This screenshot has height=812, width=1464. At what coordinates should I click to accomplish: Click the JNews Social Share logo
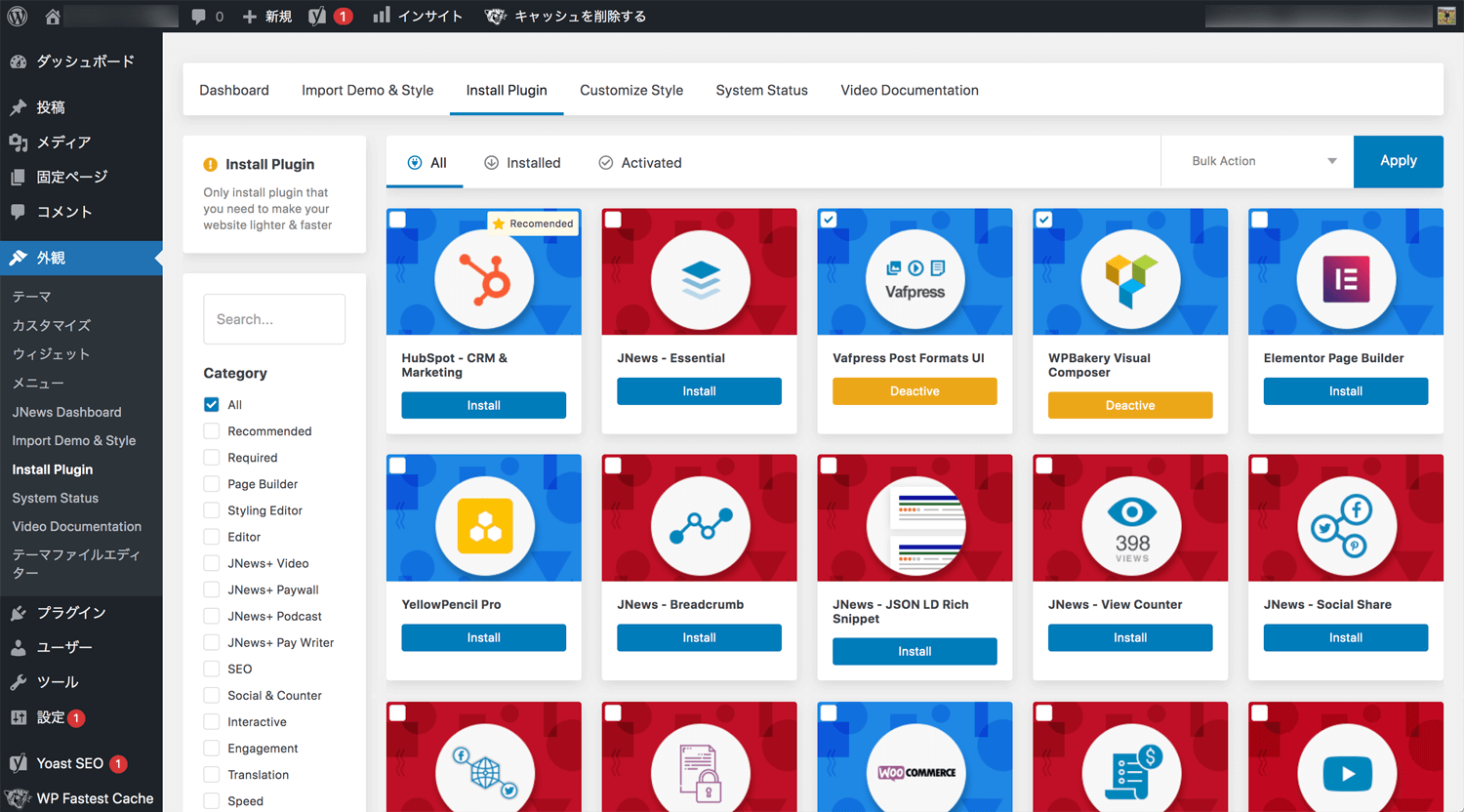[x=1346, y=526]
